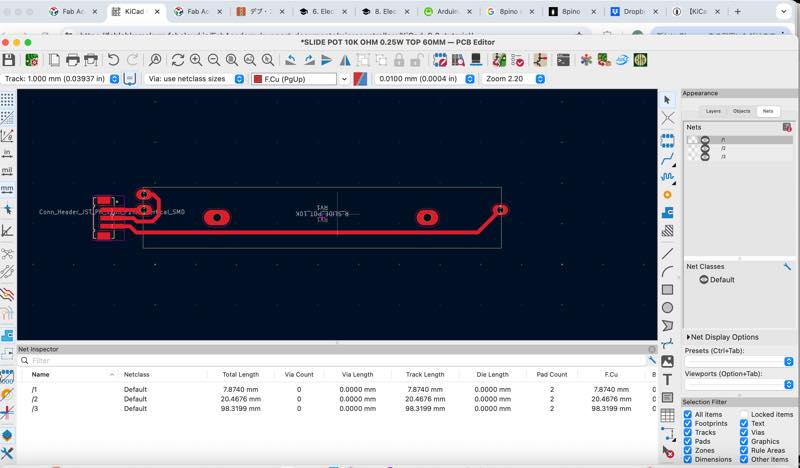Click the Zoom In icon
This screenshot has height=468, width=800.
click(196, 60)
